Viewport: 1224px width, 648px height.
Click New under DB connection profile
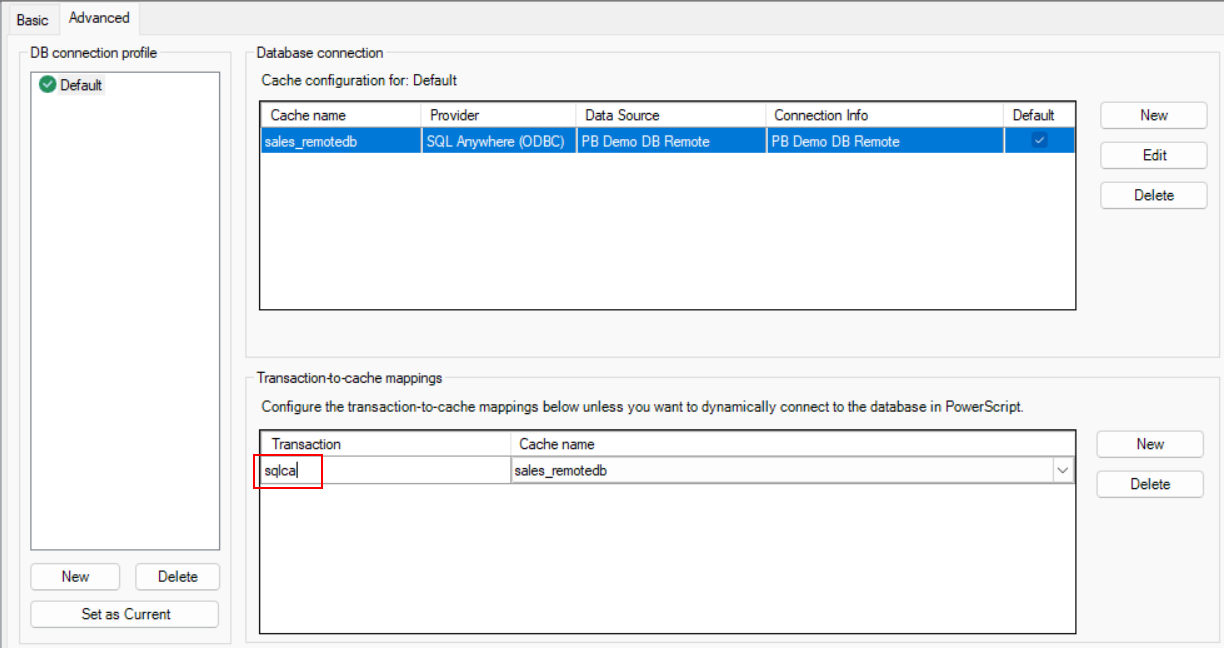coord(75,576)
